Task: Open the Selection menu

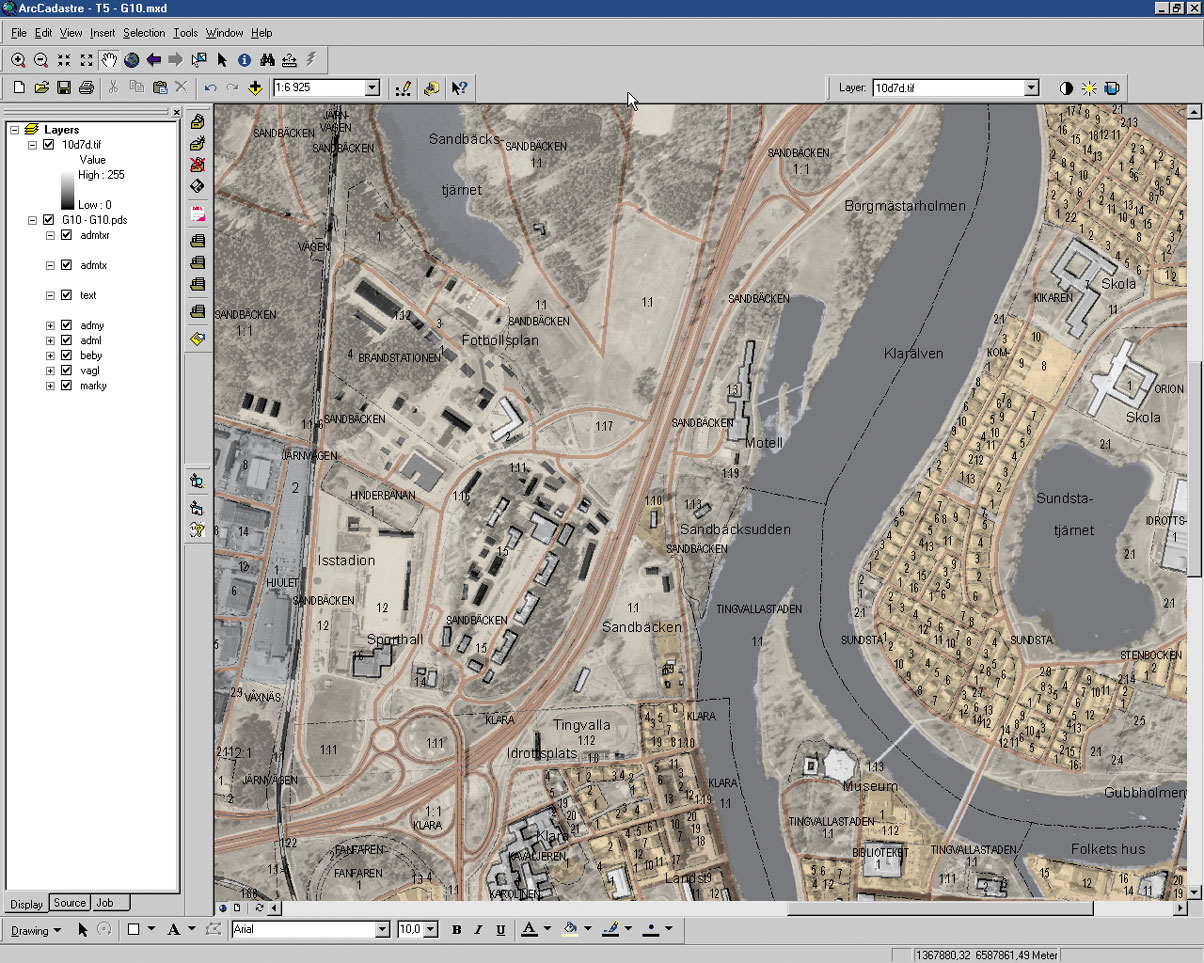Action: click(144, 33)
